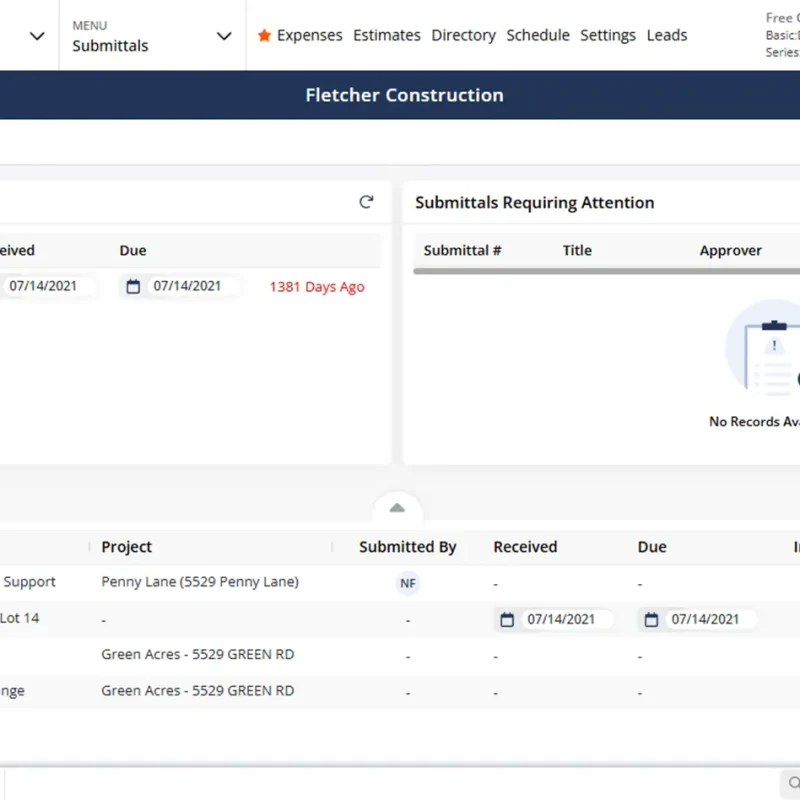Image resolution: width=800 pixels, height=800 pixels.
Task: Click the horizontal scrollbar under Submittal # header
Action: [606, 271]
